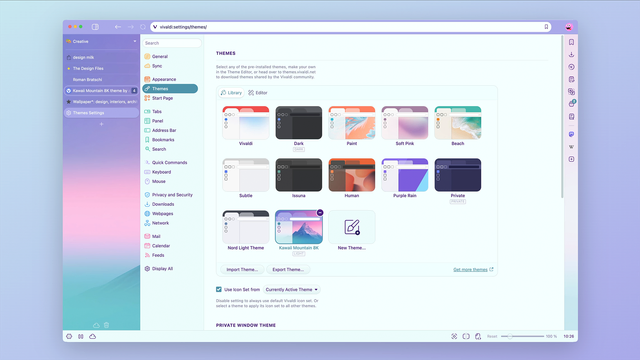Open Sync settings section
640x360 pixels.
(153, 66)
